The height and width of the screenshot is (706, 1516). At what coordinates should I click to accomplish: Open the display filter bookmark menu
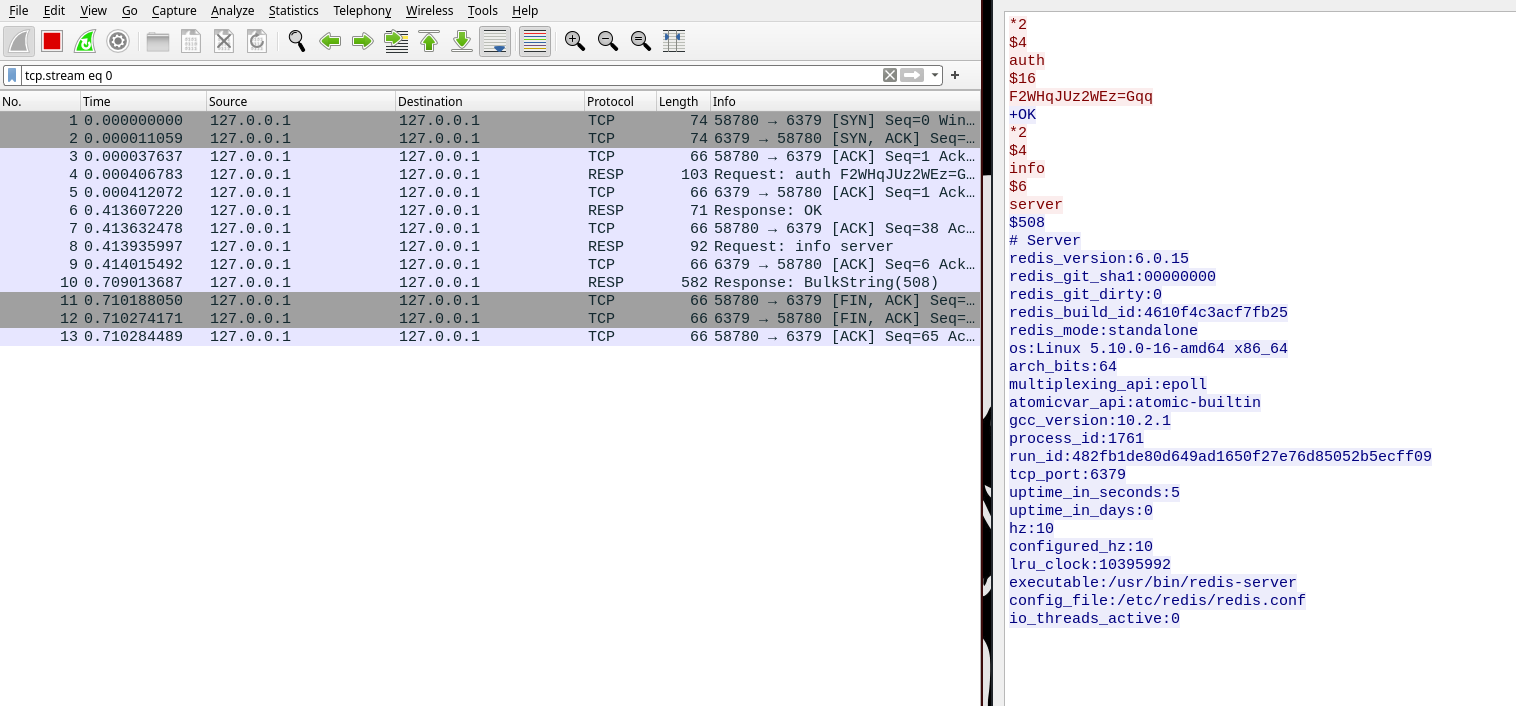coord(11,75)
